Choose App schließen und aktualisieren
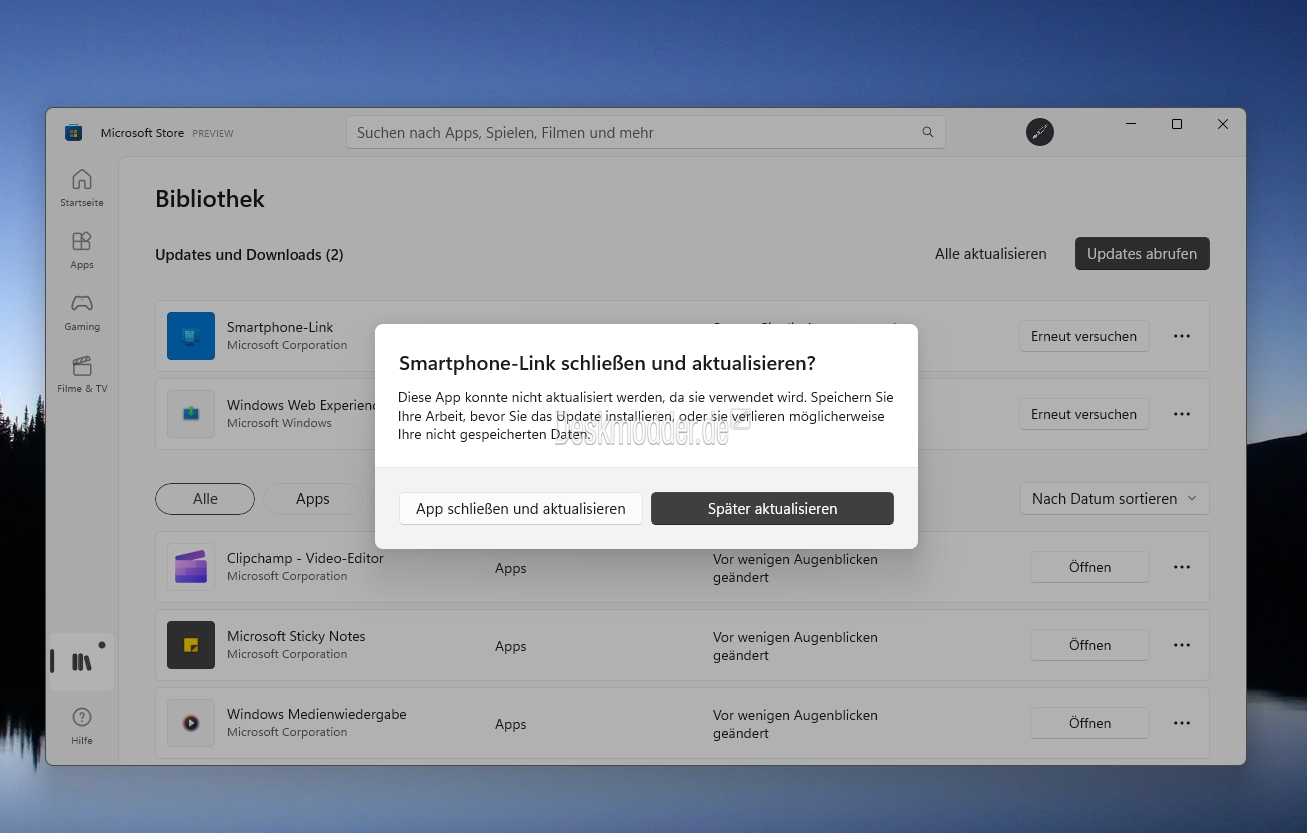The width and height of the screenshot is (1307, 833). coord(521,508)
